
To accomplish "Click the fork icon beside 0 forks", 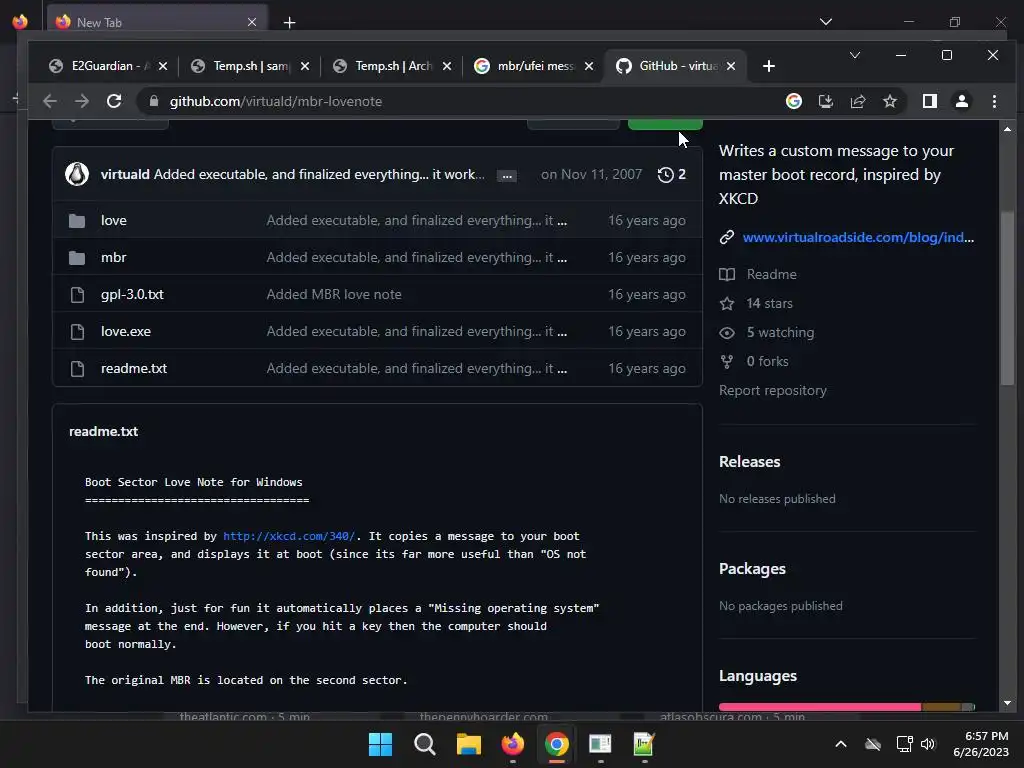I will click(726, 361).
